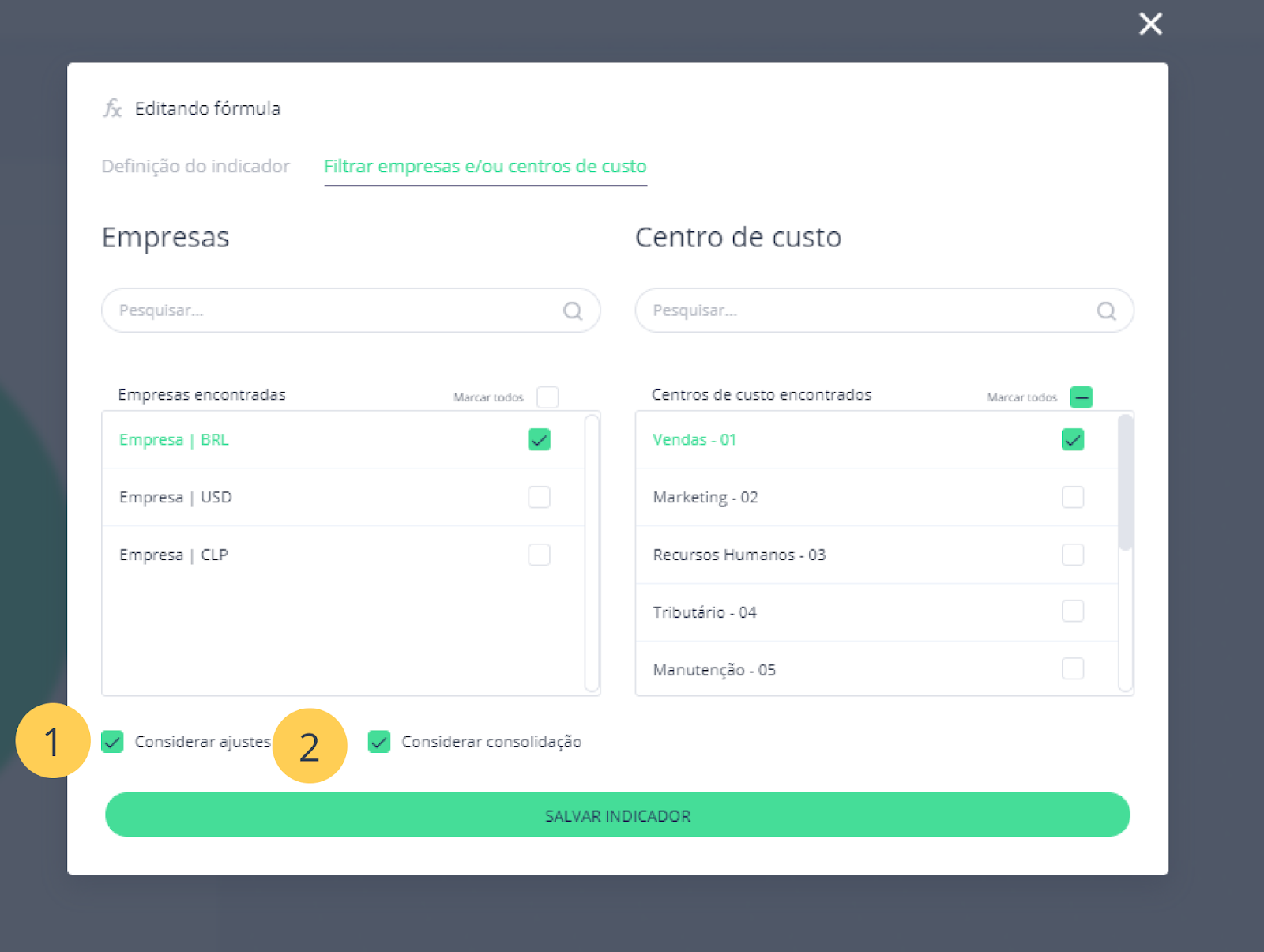Click the Pesquisar field under Empresas
The image size is (1264, 952).
(x=316, y=310)
